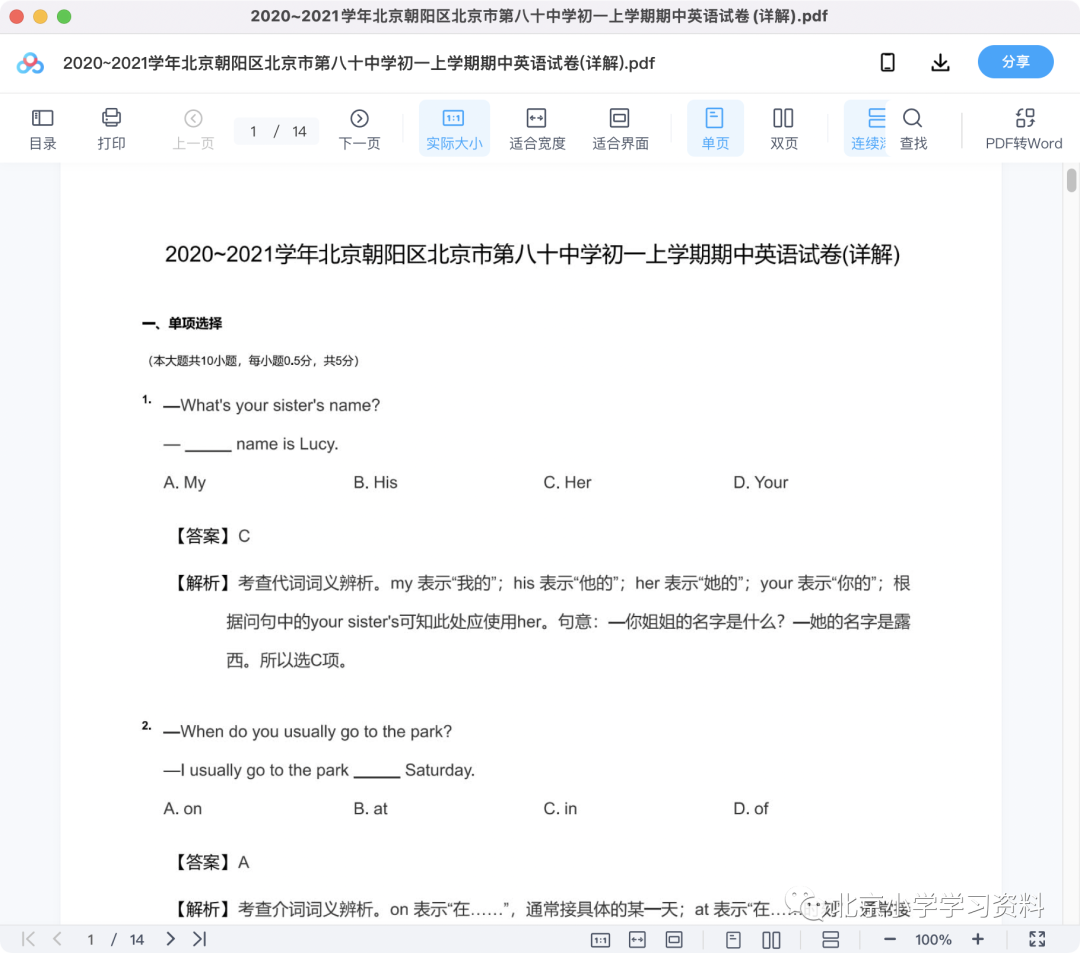
Task: Click option 'D. Your'
Action: pos(761,483)
